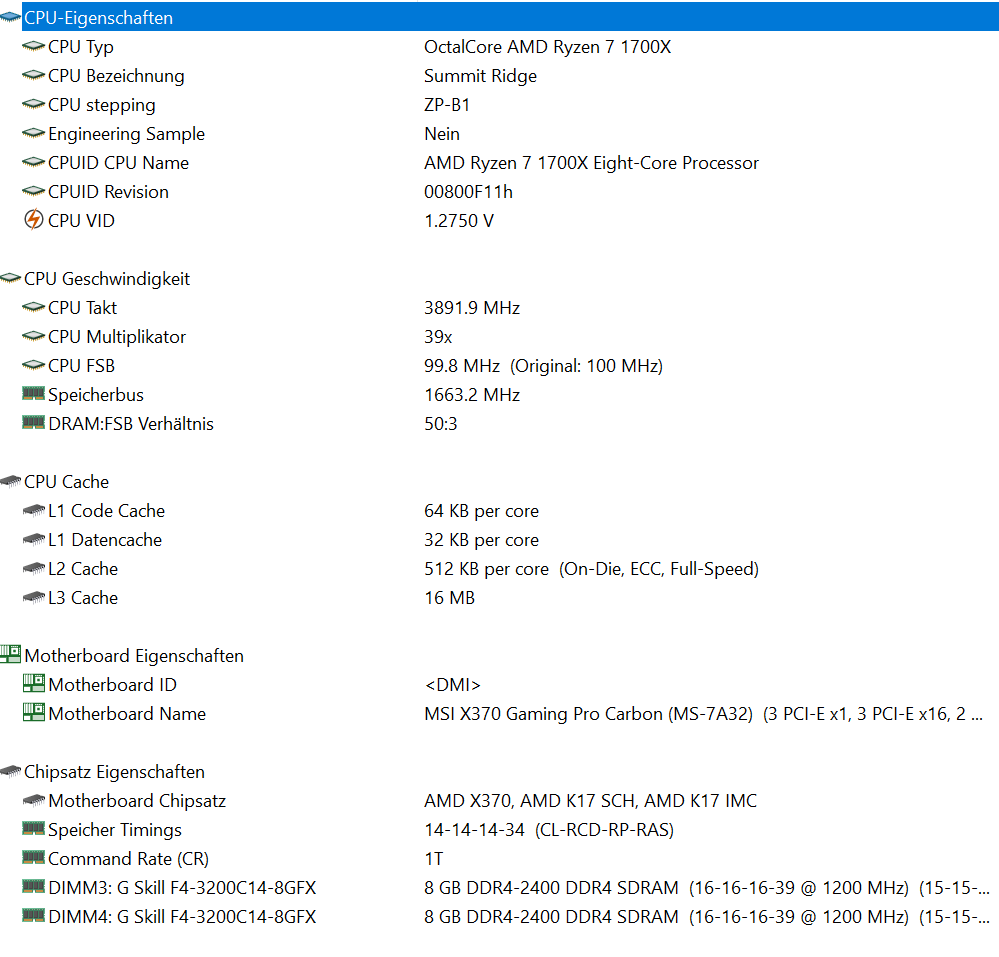Select the 39x multiplier value
The height and width of the screenshot is (957, 999).
(438, 336)
